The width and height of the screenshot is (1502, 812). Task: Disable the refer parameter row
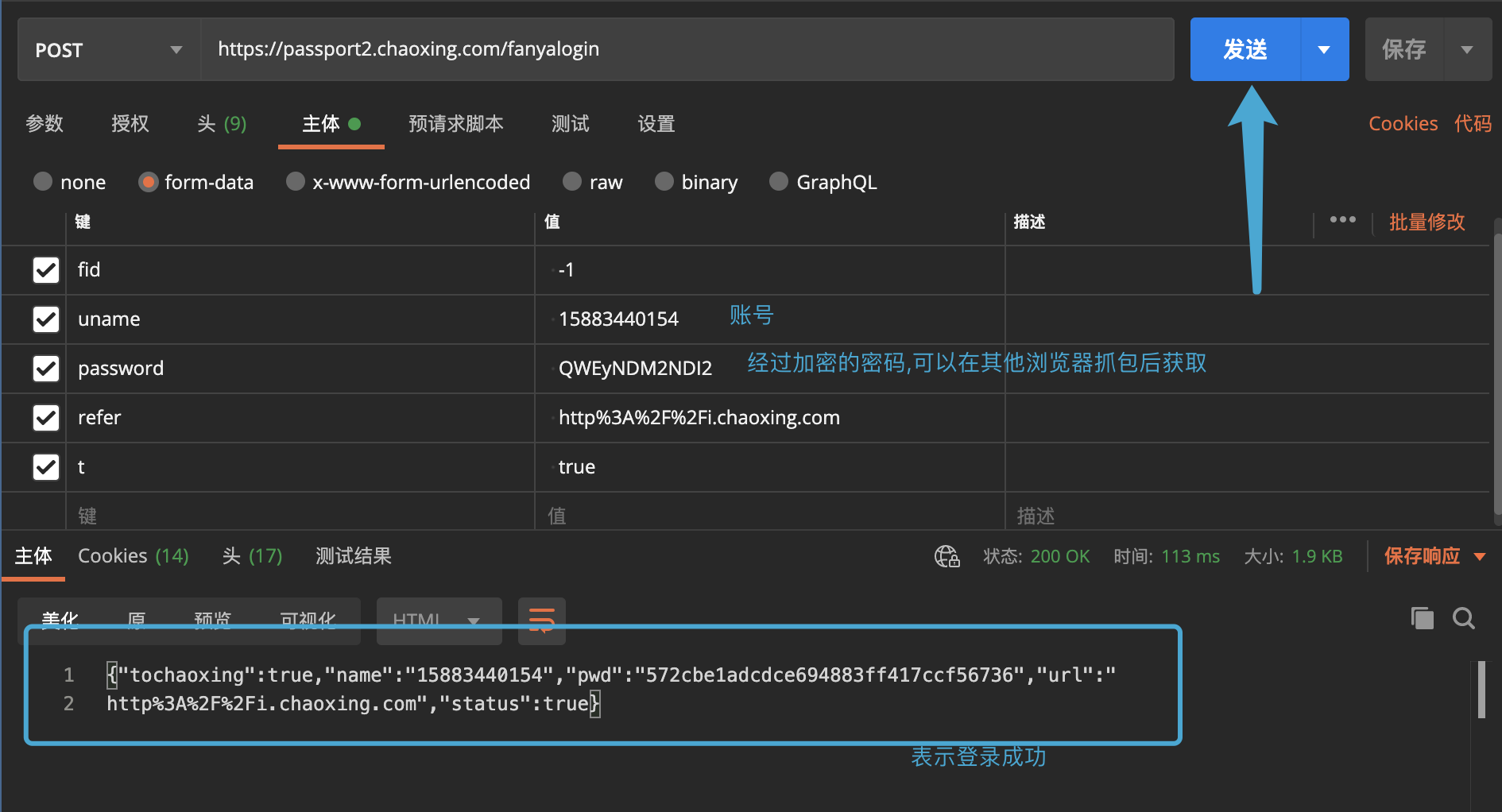point(46,418)
